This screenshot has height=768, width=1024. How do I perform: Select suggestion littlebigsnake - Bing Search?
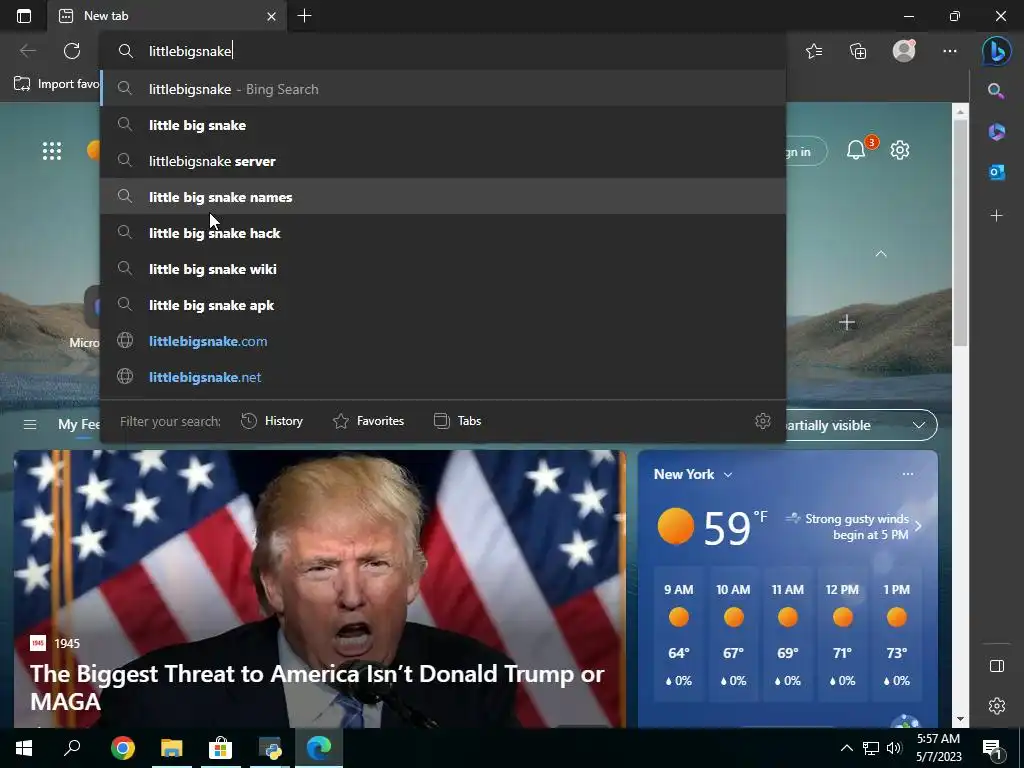pyautogui.click(x=443, y=89)
